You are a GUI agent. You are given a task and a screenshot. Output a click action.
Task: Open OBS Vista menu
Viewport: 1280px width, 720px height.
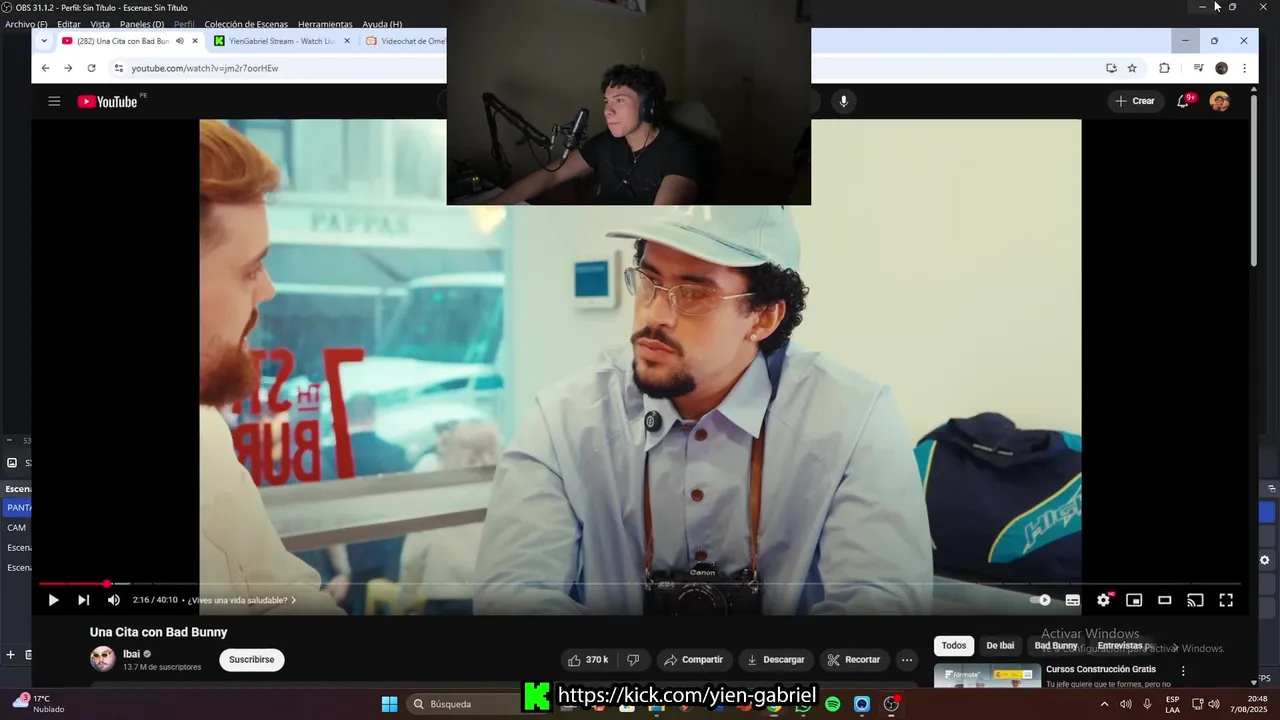click(100, 24)
